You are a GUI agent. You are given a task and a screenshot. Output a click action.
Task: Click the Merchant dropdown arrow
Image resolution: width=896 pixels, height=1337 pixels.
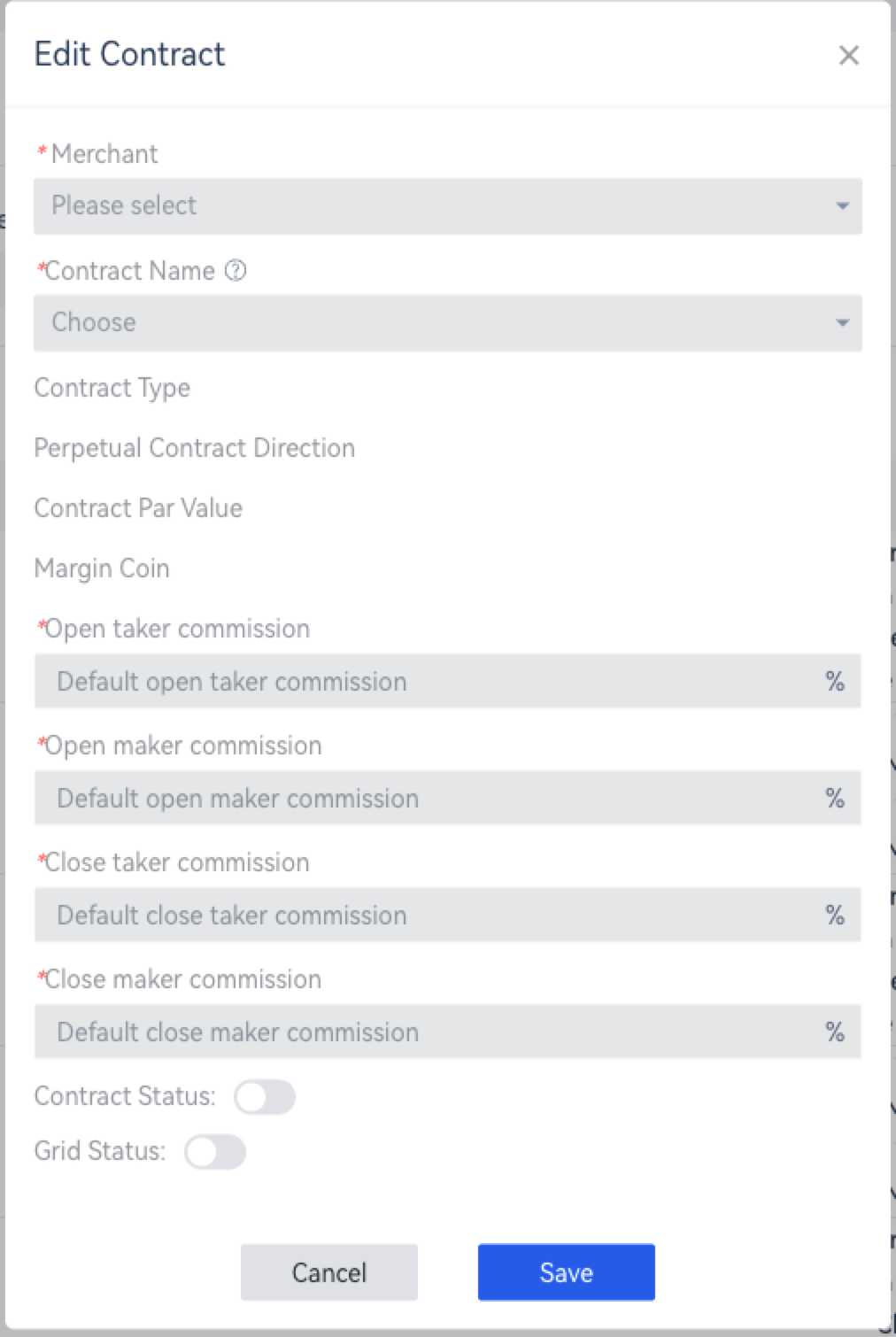tap(842, 206)
